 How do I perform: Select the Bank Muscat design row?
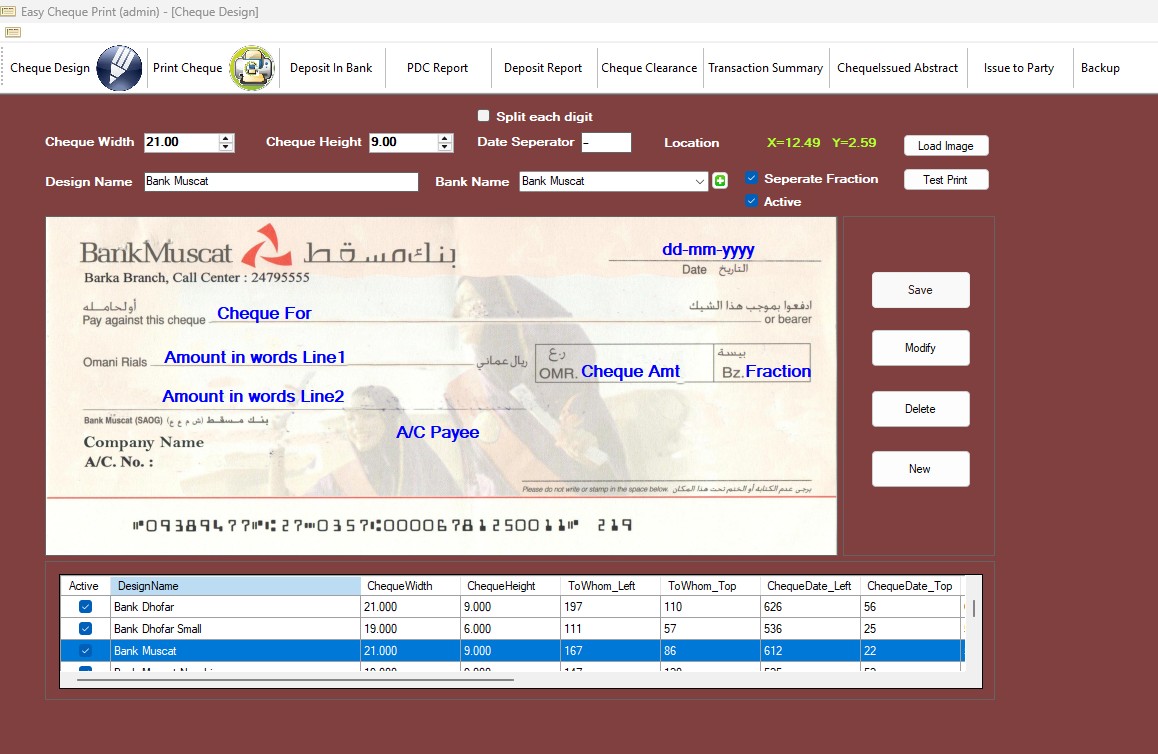512,651
